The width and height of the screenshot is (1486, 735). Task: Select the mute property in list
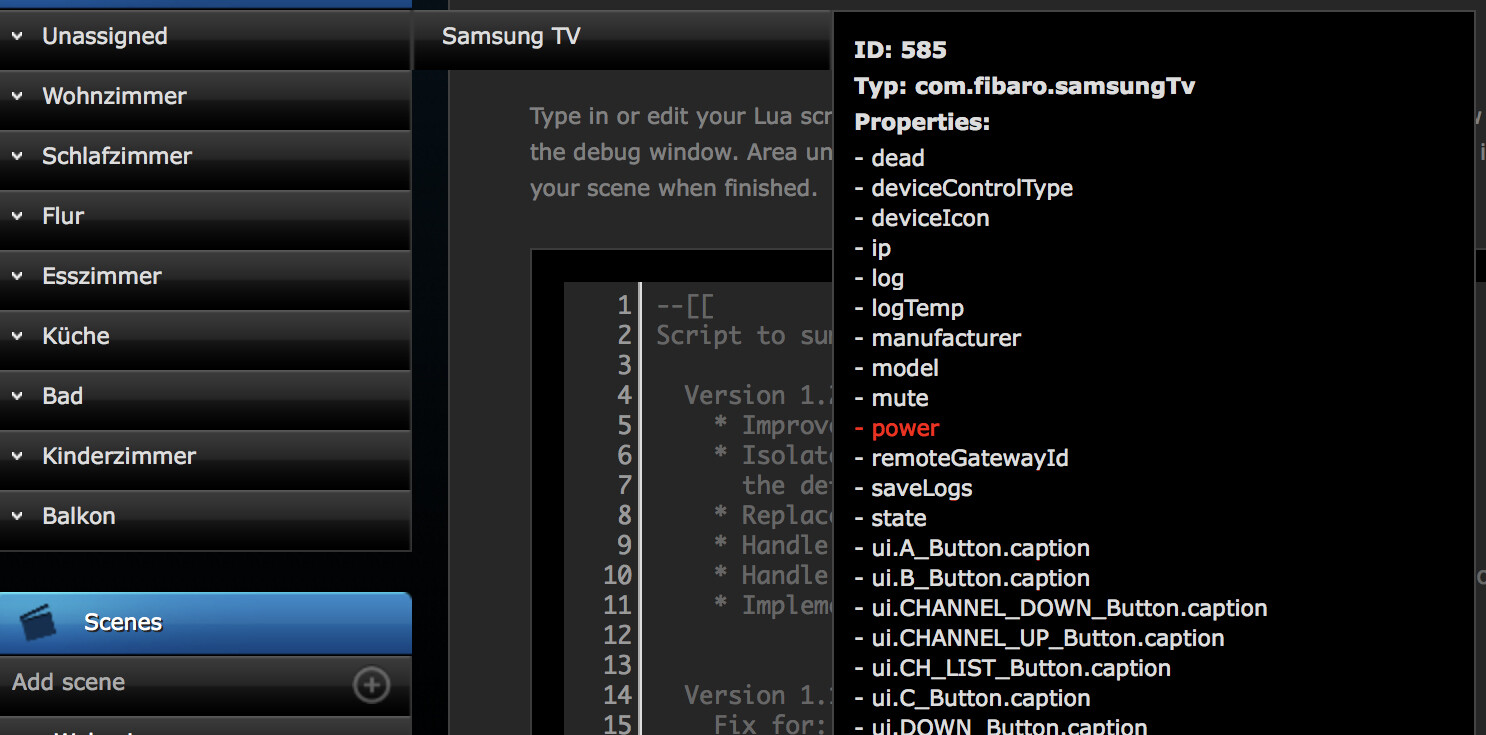[900, 398]
